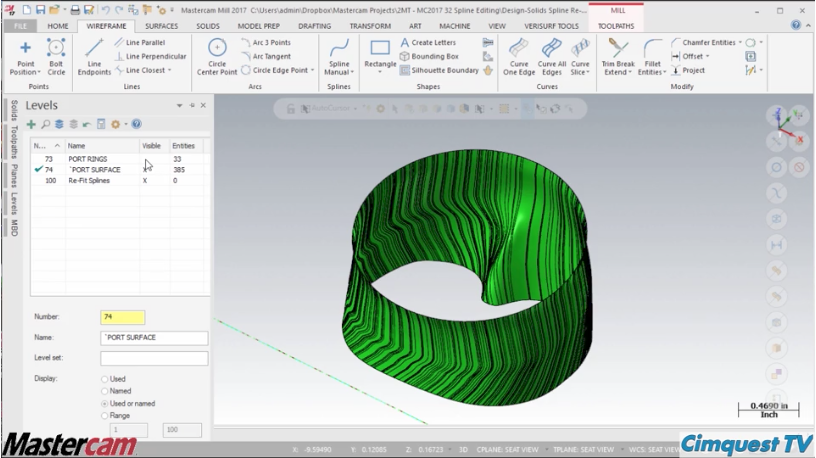Click the Project modify command

[x=688, y=70]
